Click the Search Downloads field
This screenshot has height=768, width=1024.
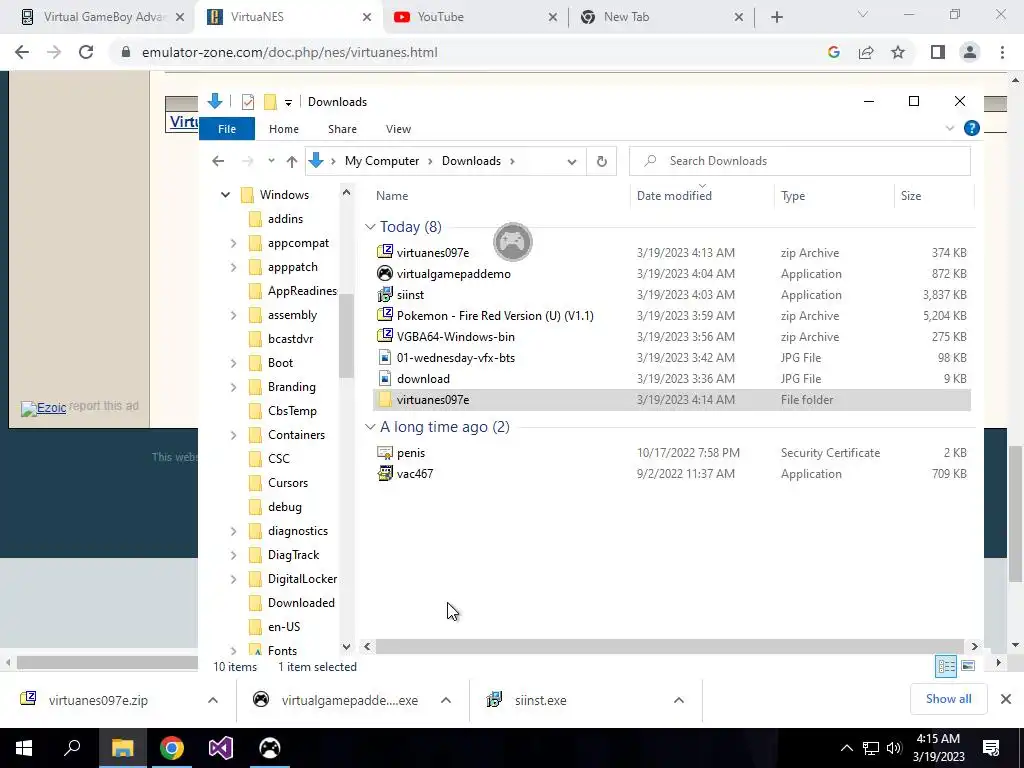tap(799, 161)
